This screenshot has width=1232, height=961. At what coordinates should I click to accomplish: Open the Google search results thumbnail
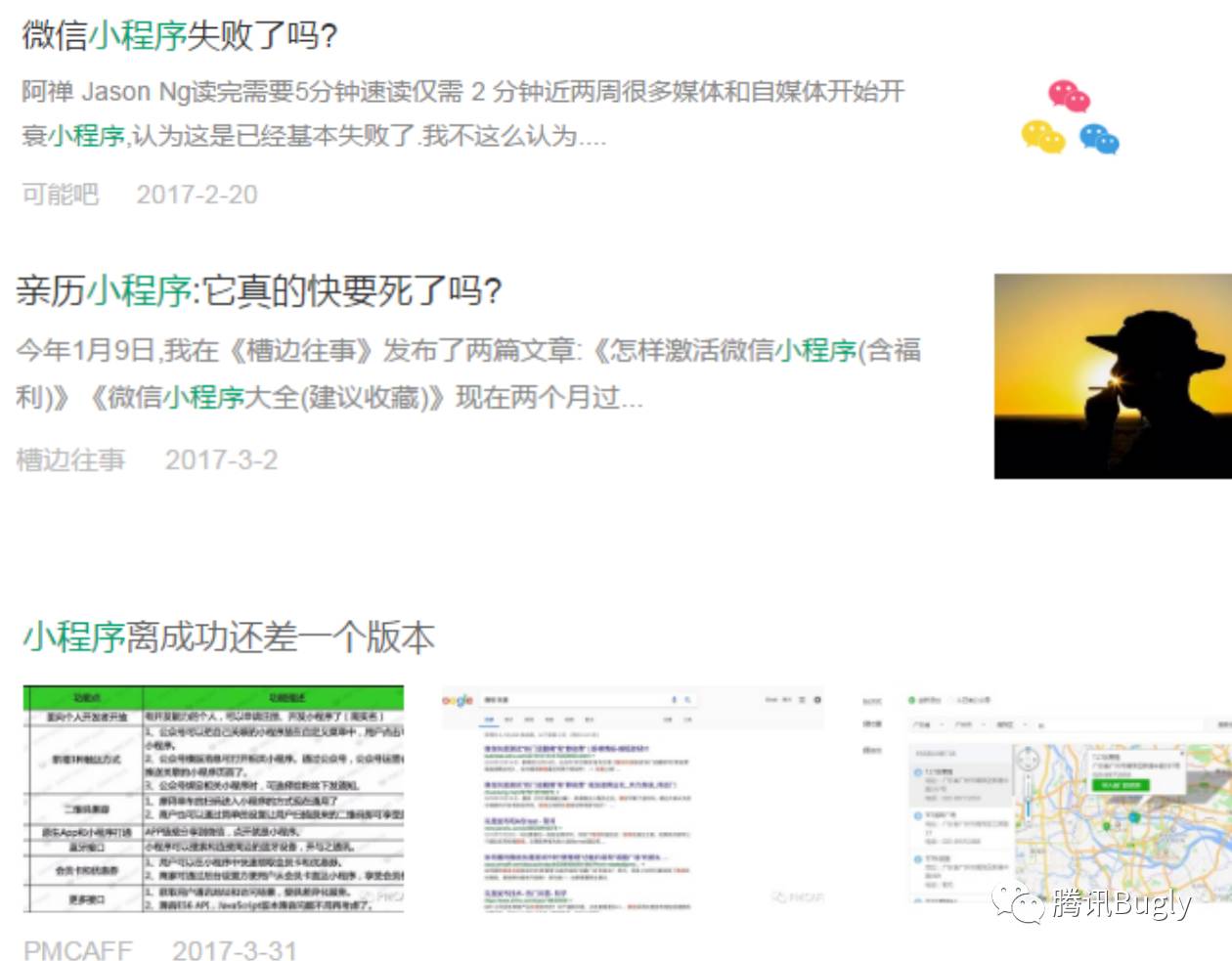pos(633,799)
